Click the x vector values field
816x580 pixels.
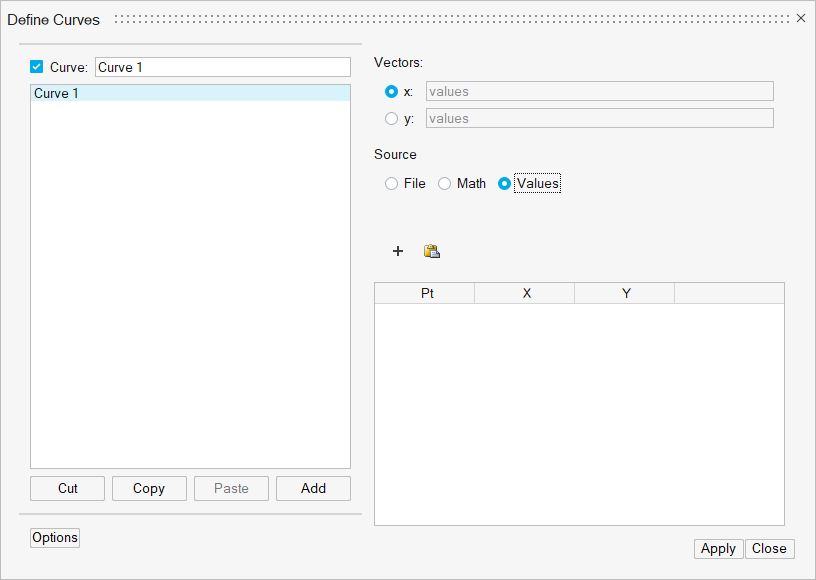[599, 91]
